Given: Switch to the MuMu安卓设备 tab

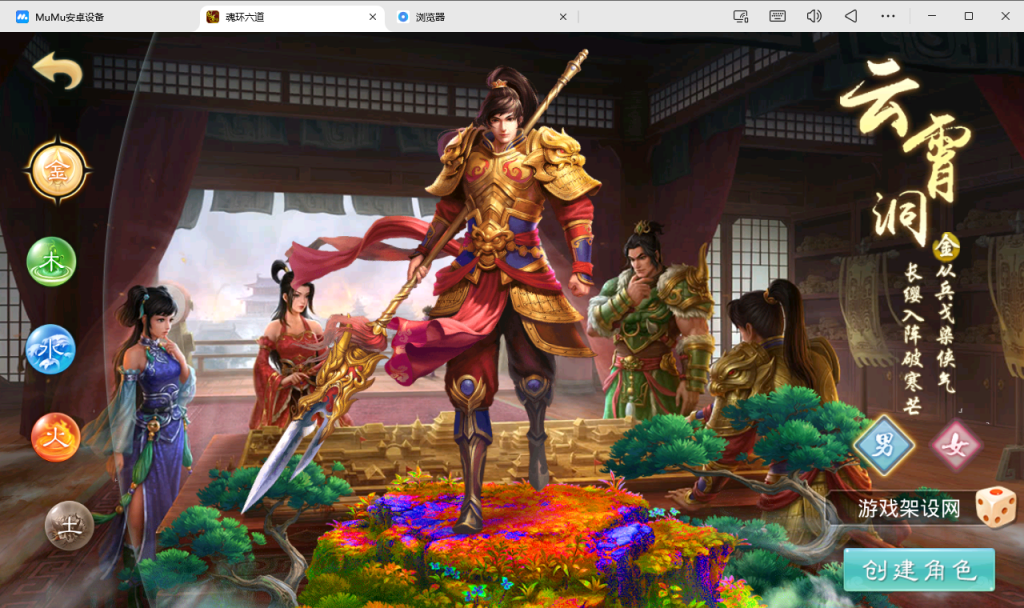Looking at the screenshot, I should 69,17.
